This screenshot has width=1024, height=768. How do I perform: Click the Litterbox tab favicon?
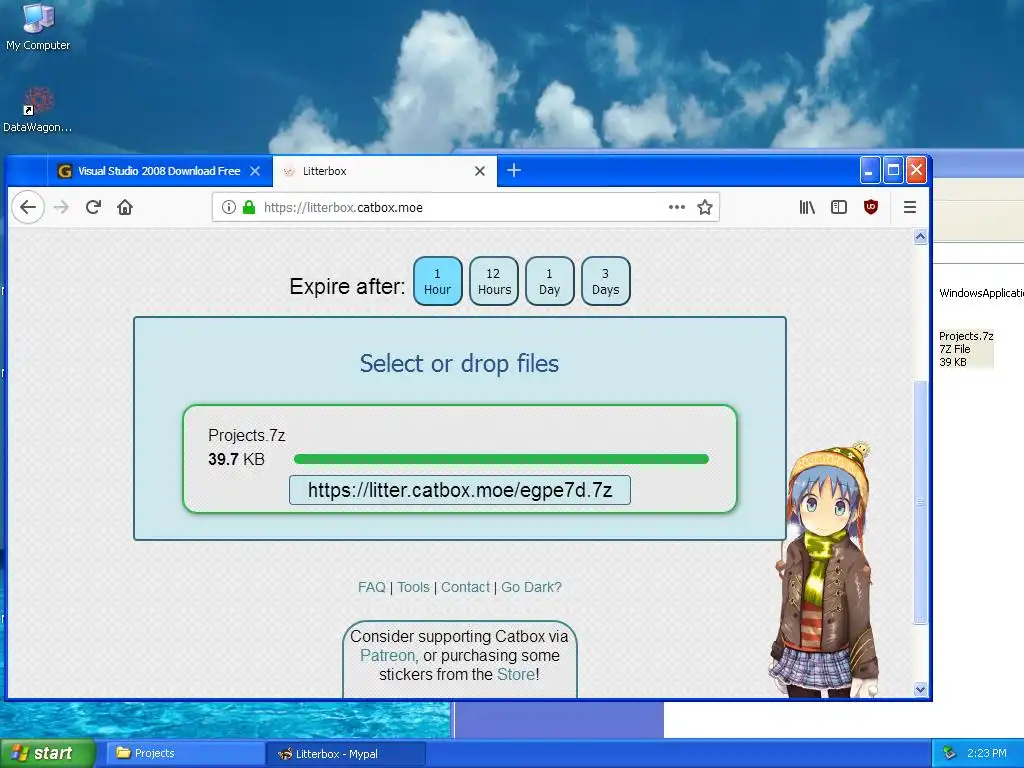pyautogui.click(x=289, y=171)
